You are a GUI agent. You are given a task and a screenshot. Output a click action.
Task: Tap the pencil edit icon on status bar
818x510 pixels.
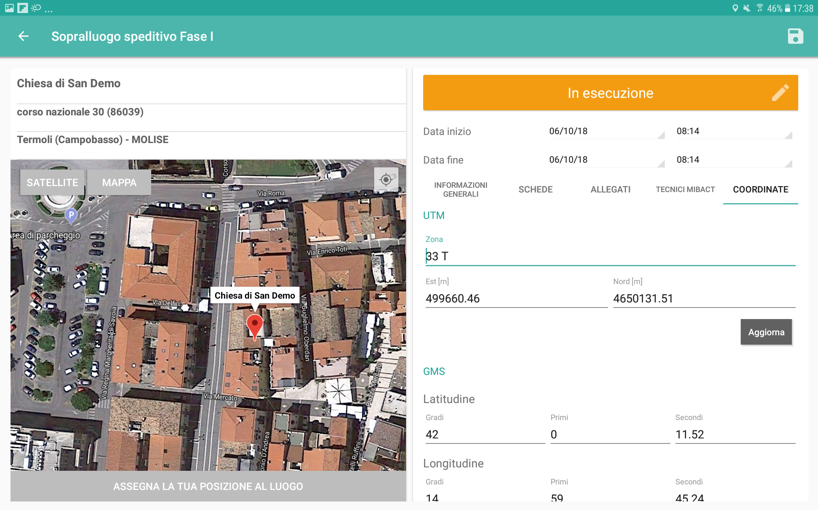[x=780, y=93]
